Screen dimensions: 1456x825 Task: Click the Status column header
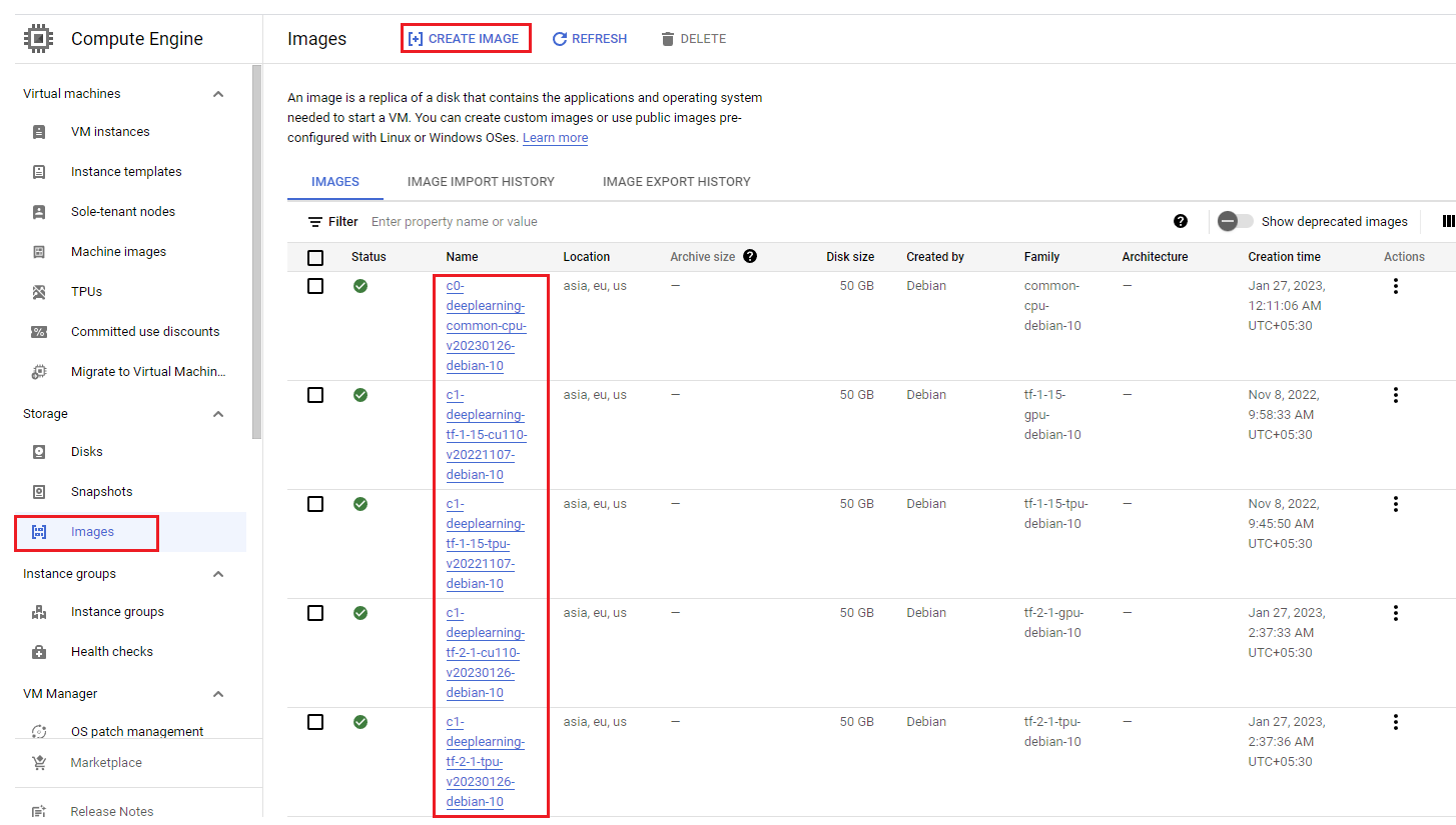coord(368,257)
